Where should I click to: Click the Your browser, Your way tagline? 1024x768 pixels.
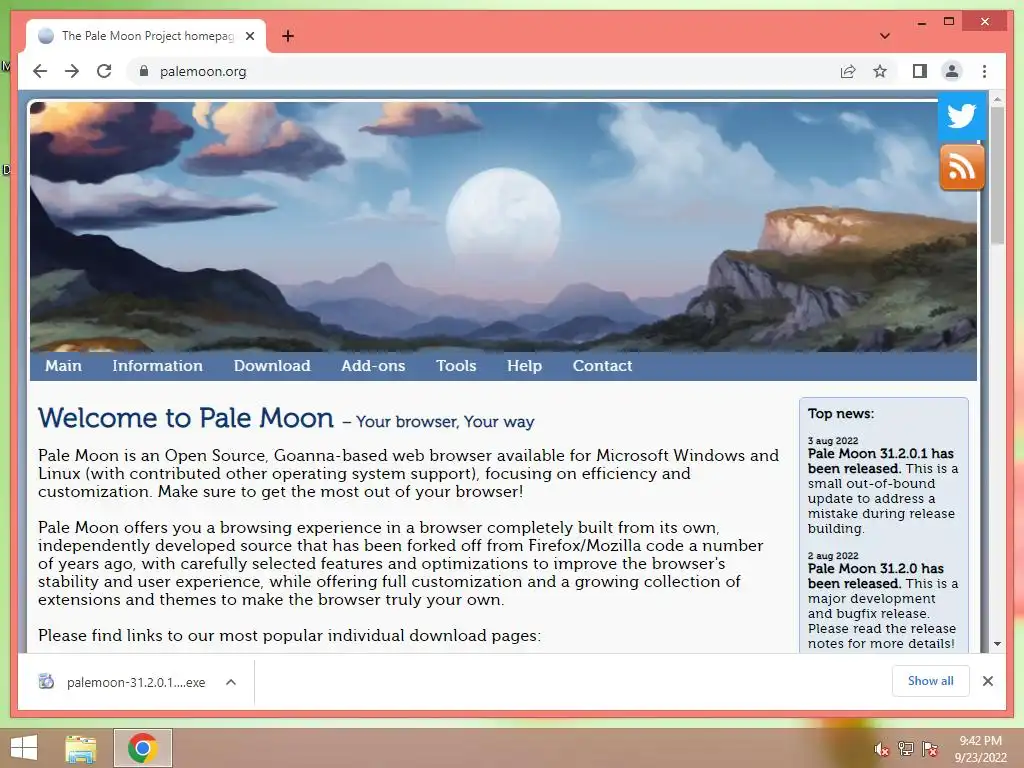[445, 422]
